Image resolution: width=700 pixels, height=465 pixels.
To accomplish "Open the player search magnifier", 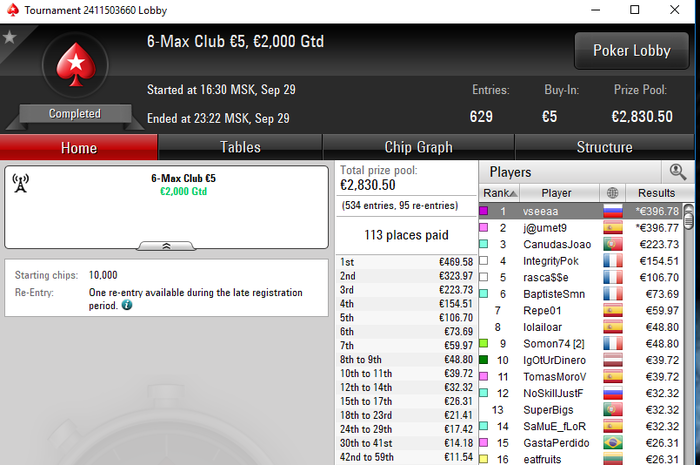I will [678, 171].
